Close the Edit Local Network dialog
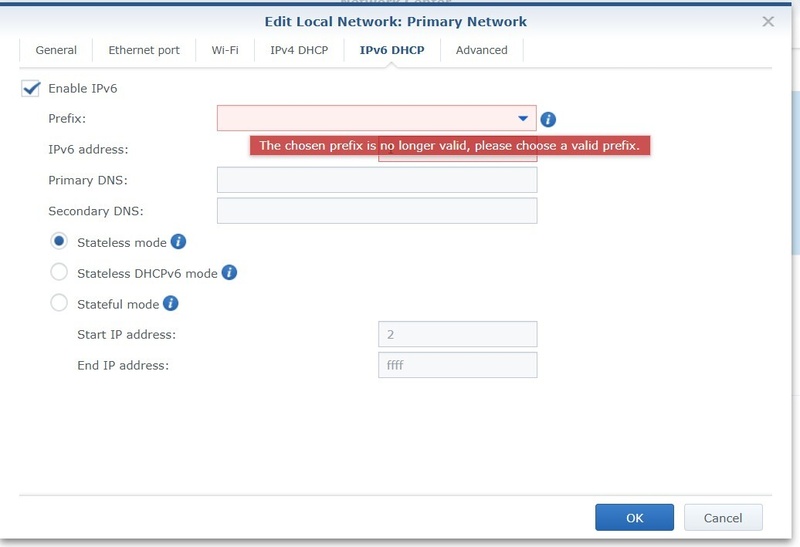This screenshot has width=800, height=547. [x=768, y=21]
